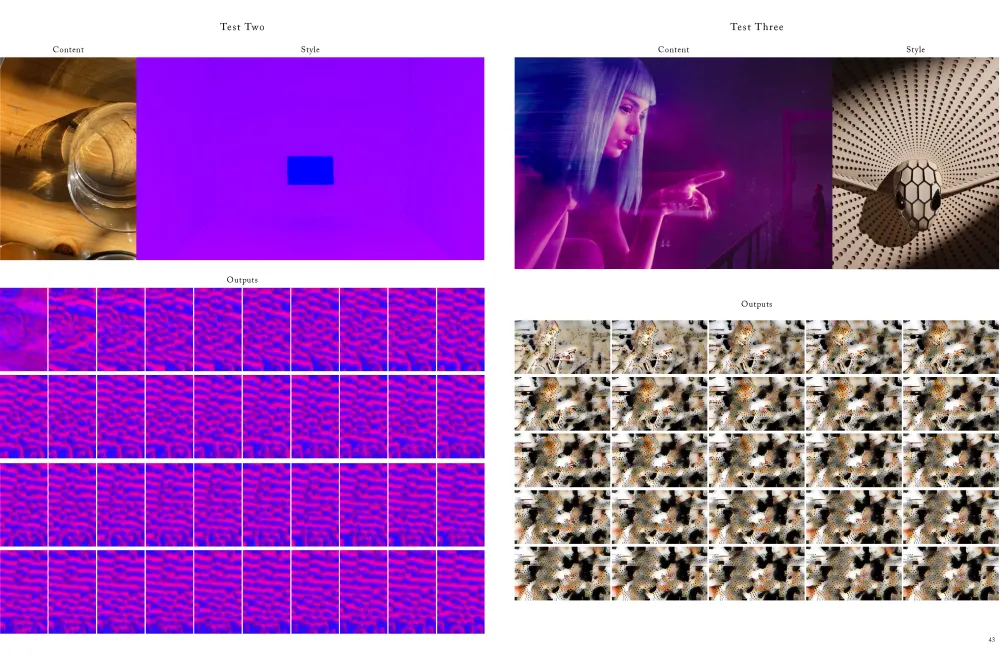The height and width of the screenshot is (666, 1000).
Task: Select the second Test Two output thumbnail in top row
Action: [x=72, y=329]
